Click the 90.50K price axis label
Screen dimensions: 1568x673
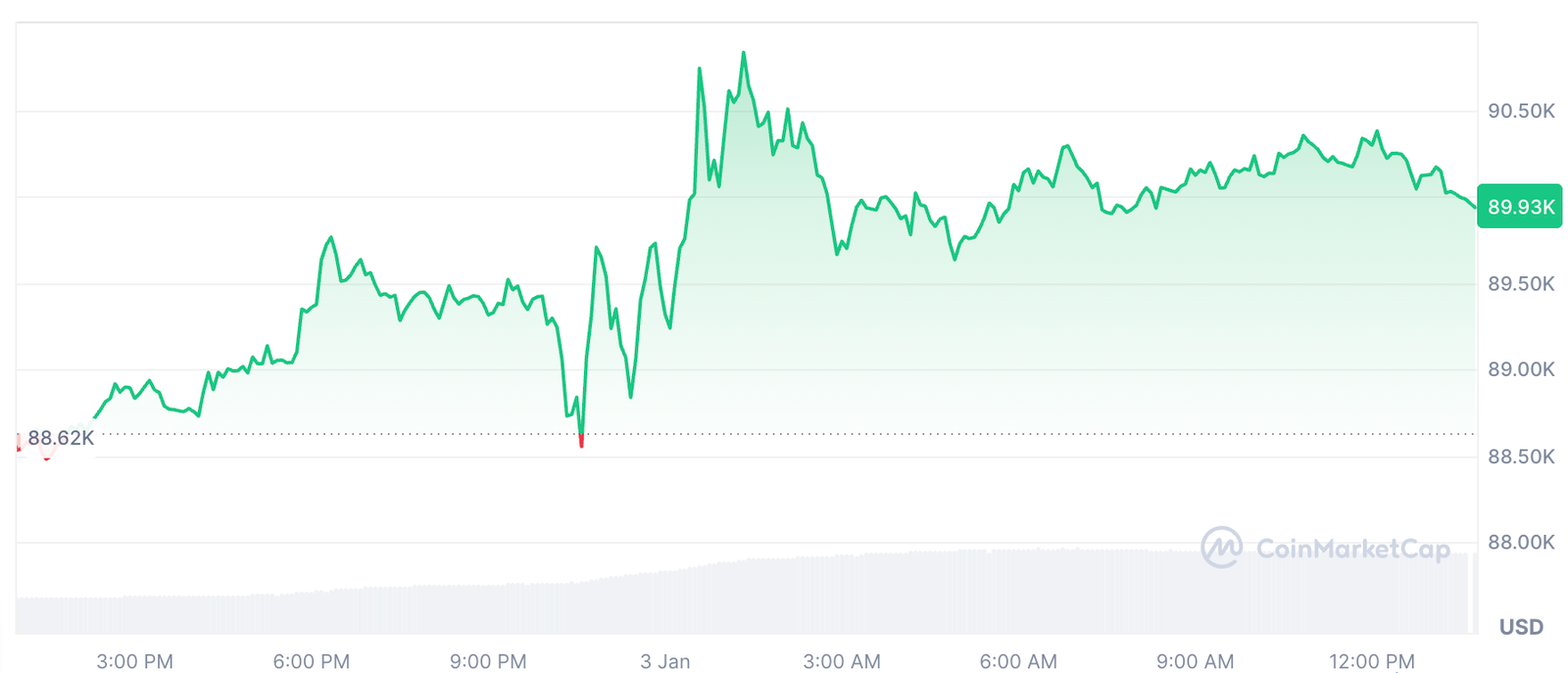click(1521, 111)
